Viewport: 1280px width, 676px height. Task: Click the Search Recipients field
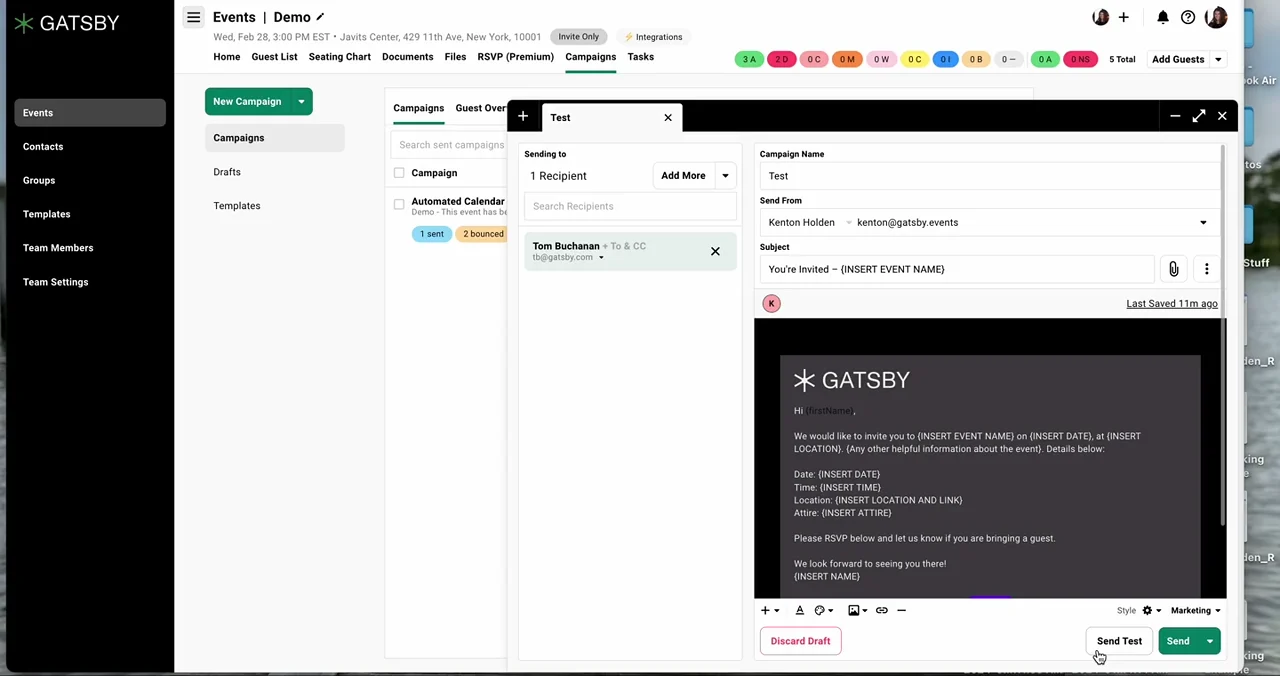coord(630,206)
